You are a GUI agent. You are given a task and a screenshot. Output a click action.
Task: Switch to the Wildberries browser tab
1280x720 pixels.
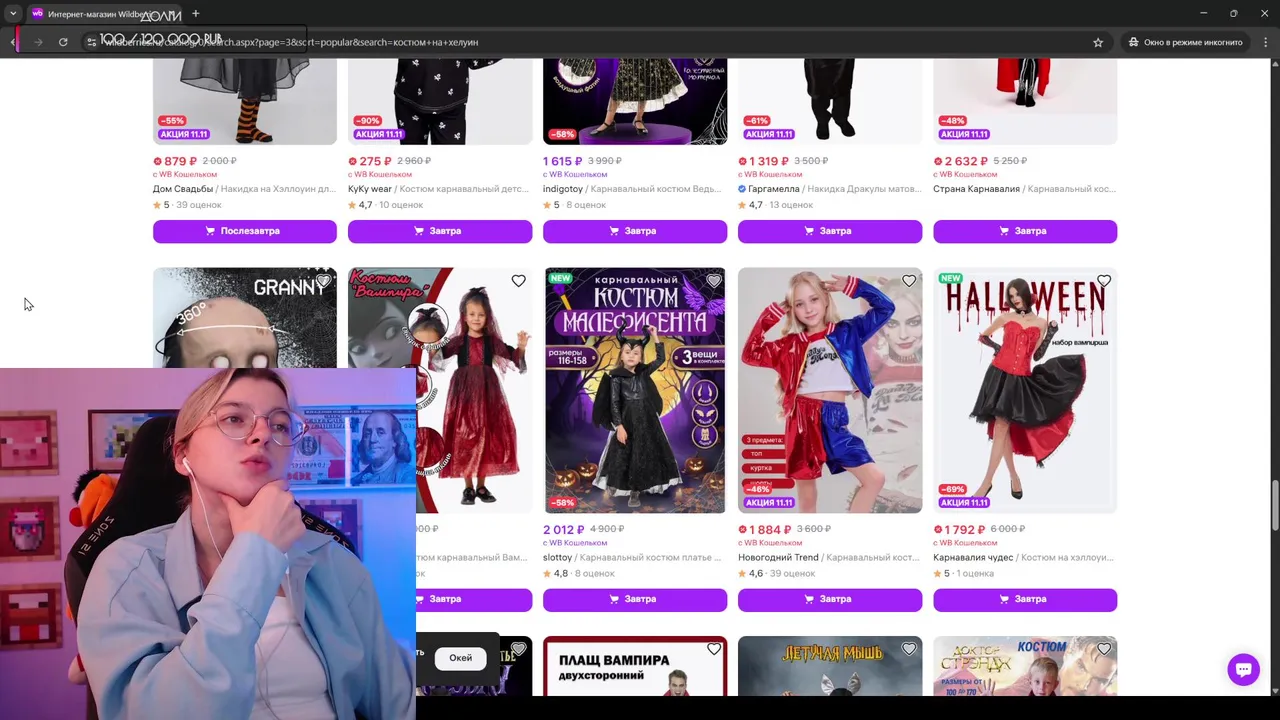tap(102, 14)
